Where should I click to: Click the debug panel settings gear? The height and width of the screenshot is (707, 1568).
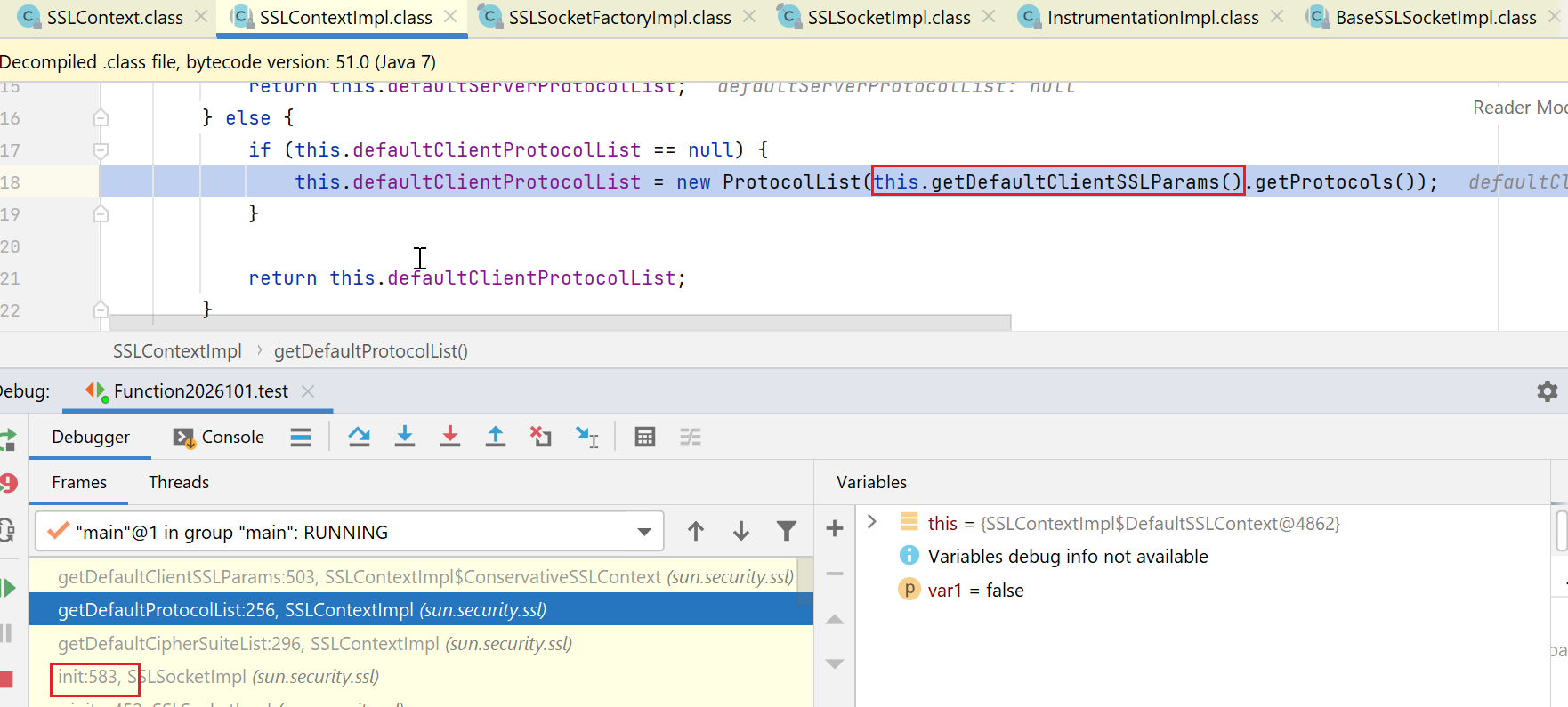pyautogui.click(x=1548, y=391)
